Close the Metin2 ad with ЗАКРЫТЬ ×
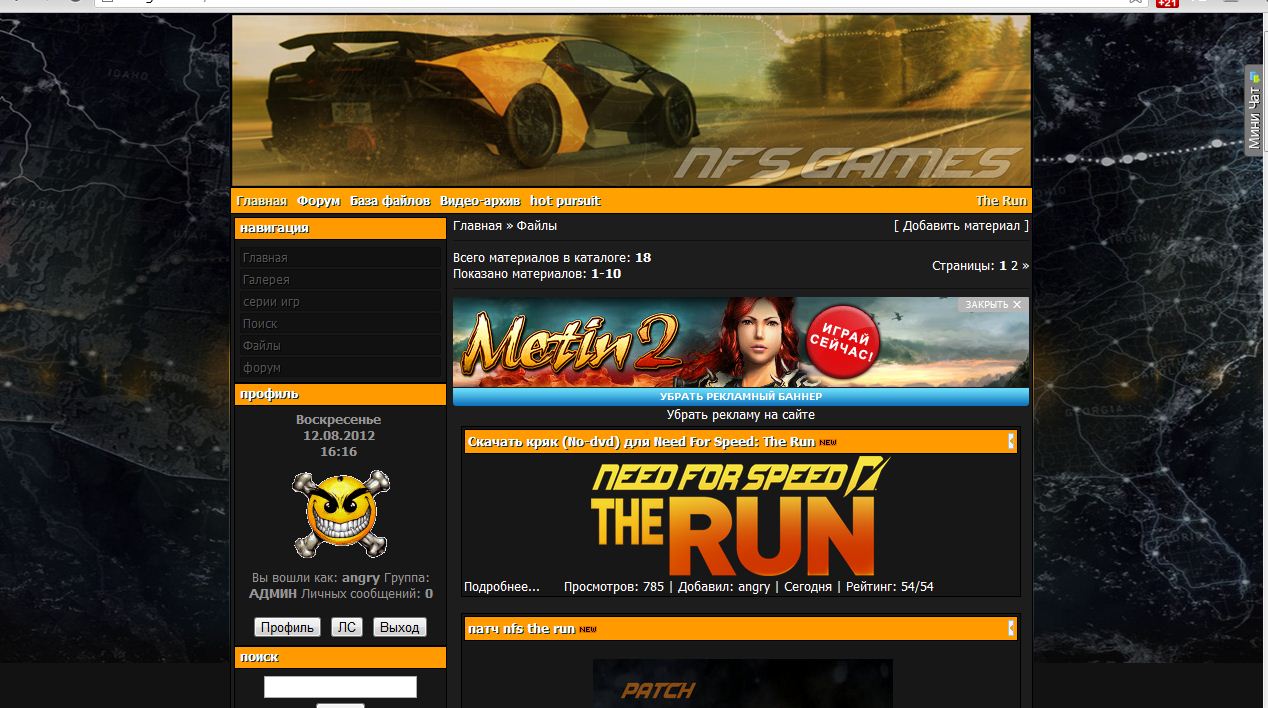1268x708 pixels. click(x=993, y=304)
